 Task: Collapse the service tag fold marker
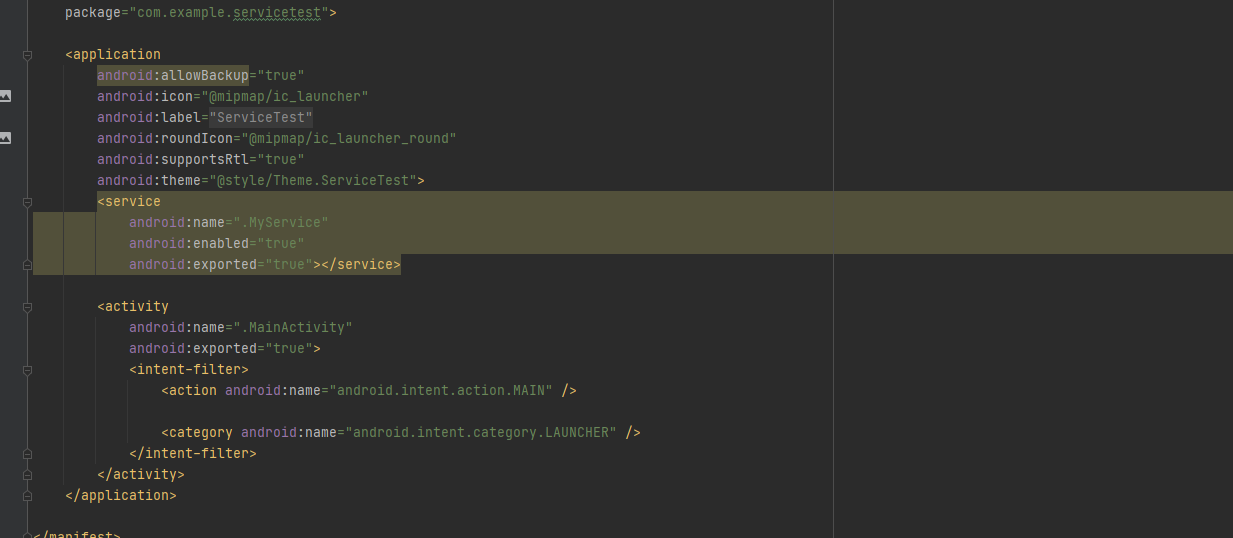[27, 202]
